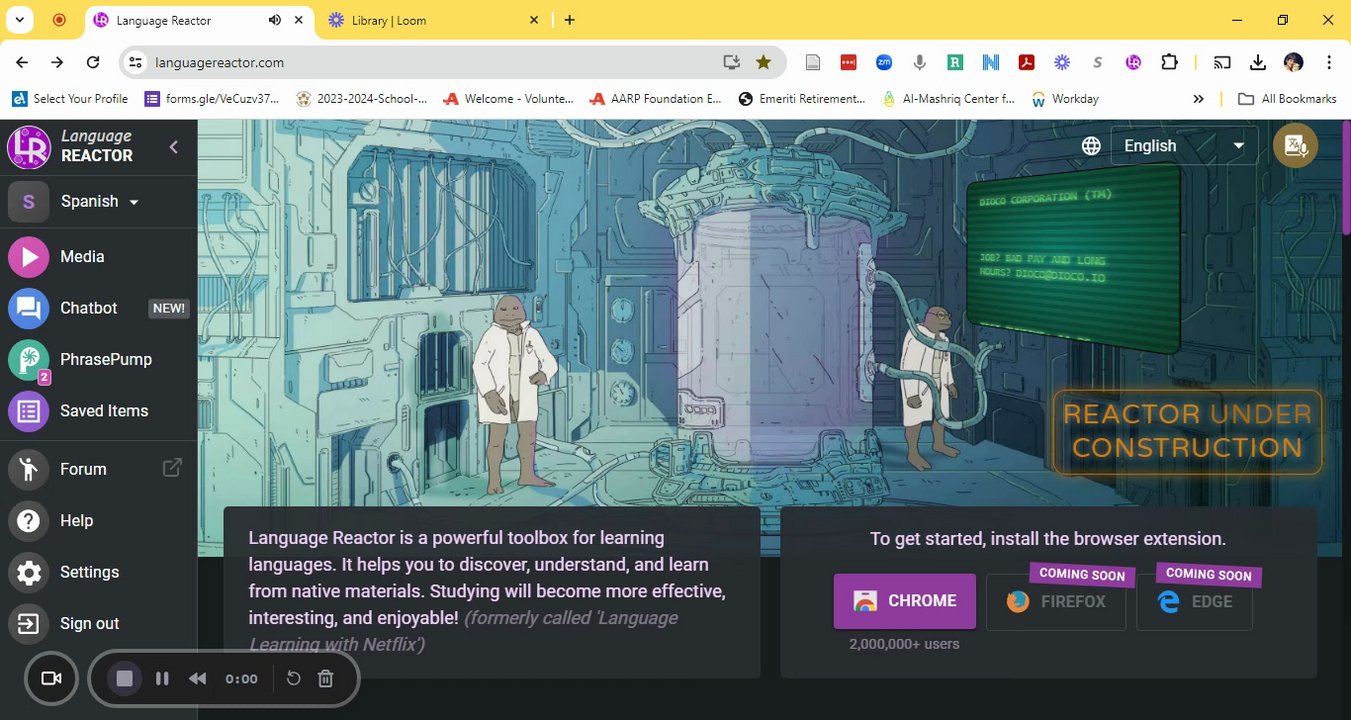Click the FIREFOX coming soon button
This screenshot has height=720, width=1351.
tap(1056, 602)
